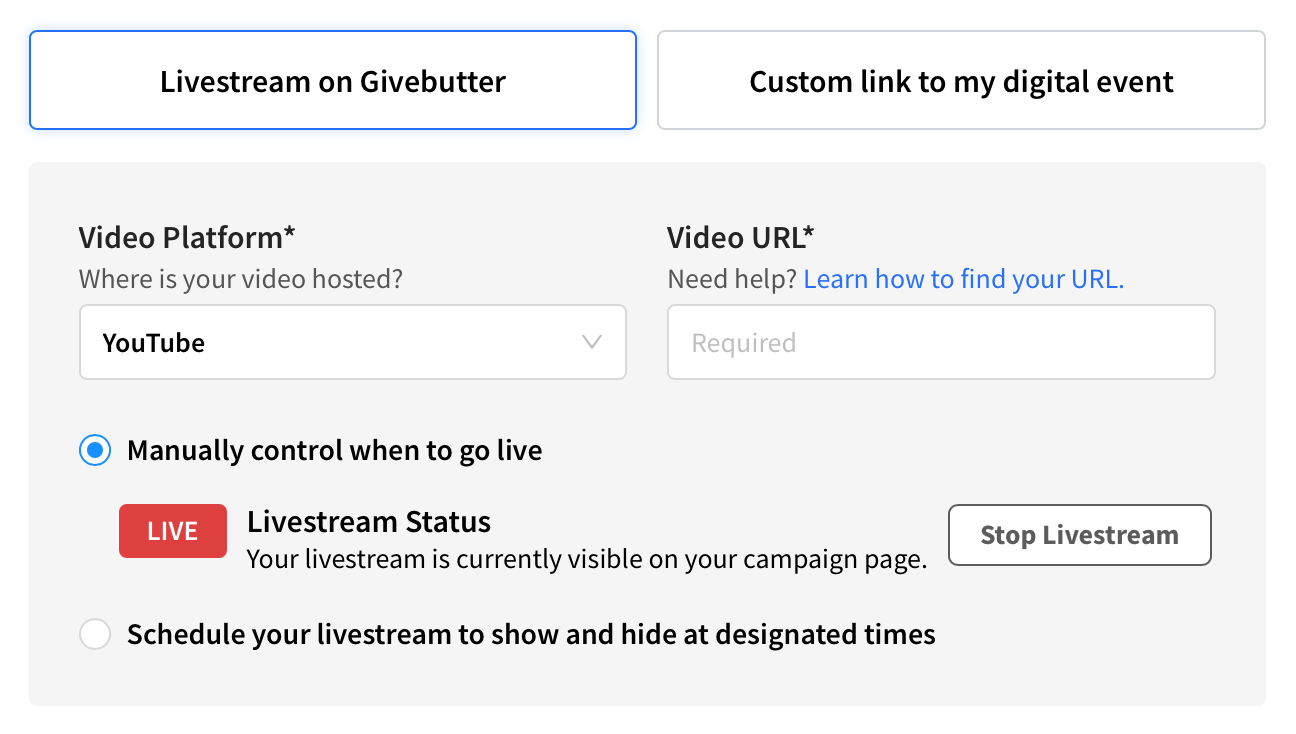Click the Livestream Status heading text
This screenshot has height=734, width=1296.
click(x=369, y=521)
